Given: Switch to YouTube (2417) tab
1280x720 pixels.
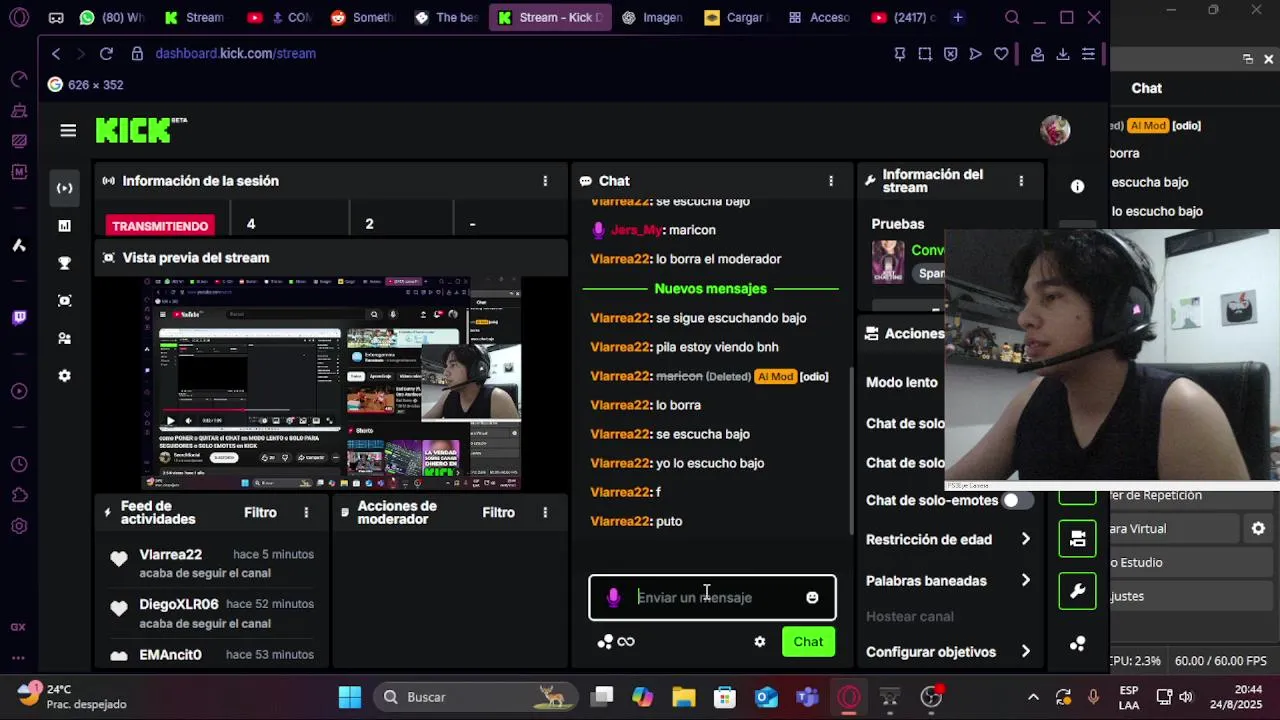Looking at the screenshot, I should 903,18.
